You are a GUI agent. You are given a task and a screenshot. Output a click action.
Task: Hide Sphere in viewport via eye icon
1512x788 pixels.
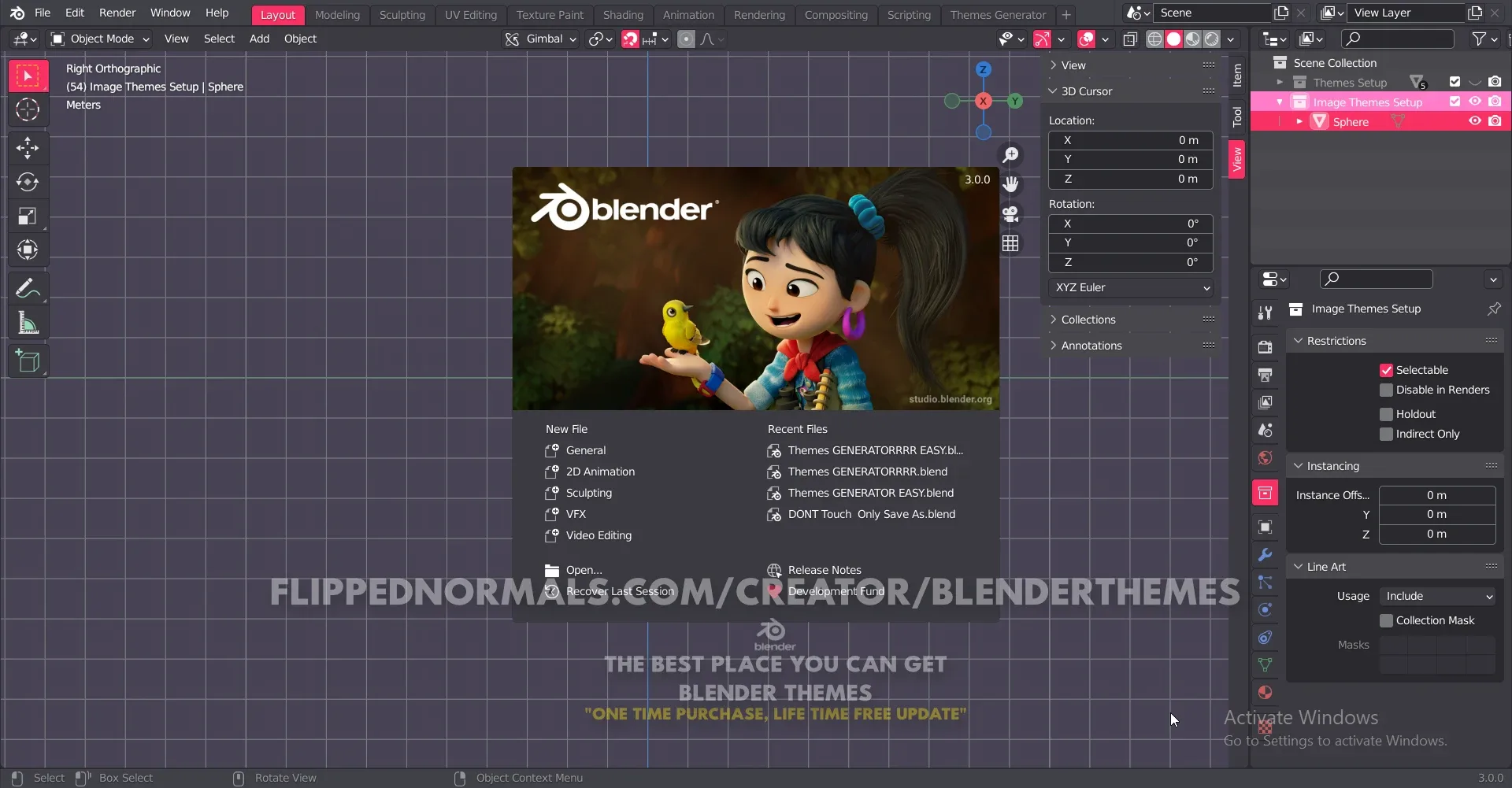coord(1475,121)
